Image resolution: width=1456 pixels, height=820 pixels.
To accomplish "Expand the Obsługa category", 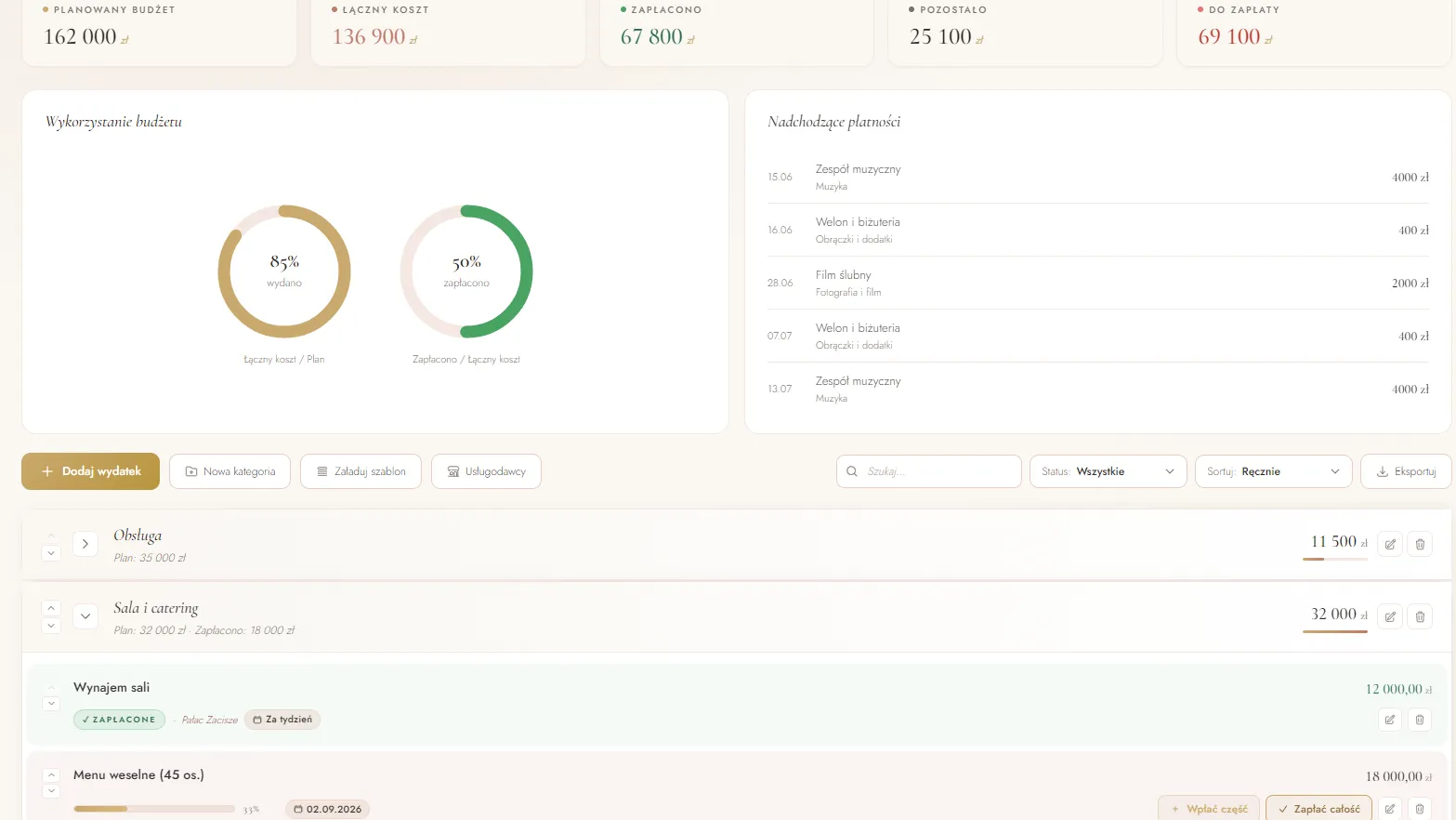I will (x=85, y=544).
